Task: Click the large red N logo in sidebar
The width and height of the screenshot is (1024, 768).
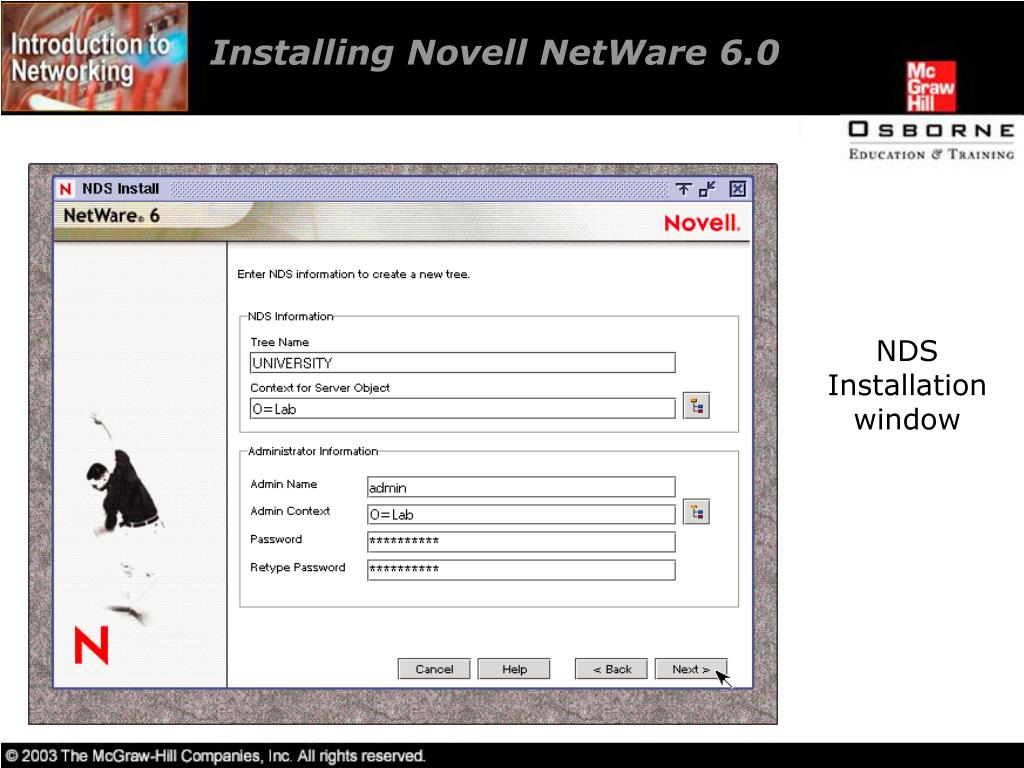Action: pos(91,645)
